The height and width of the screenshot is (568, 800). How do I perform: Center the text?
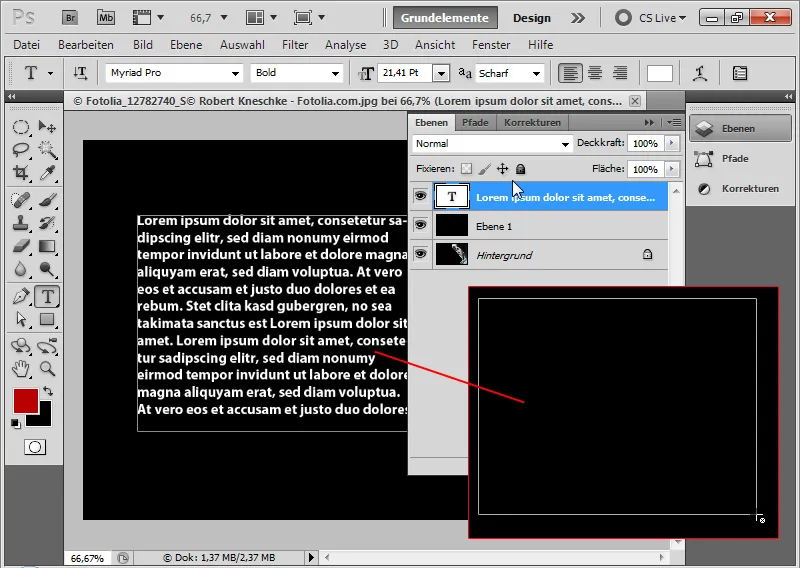(x=595, y=73)
